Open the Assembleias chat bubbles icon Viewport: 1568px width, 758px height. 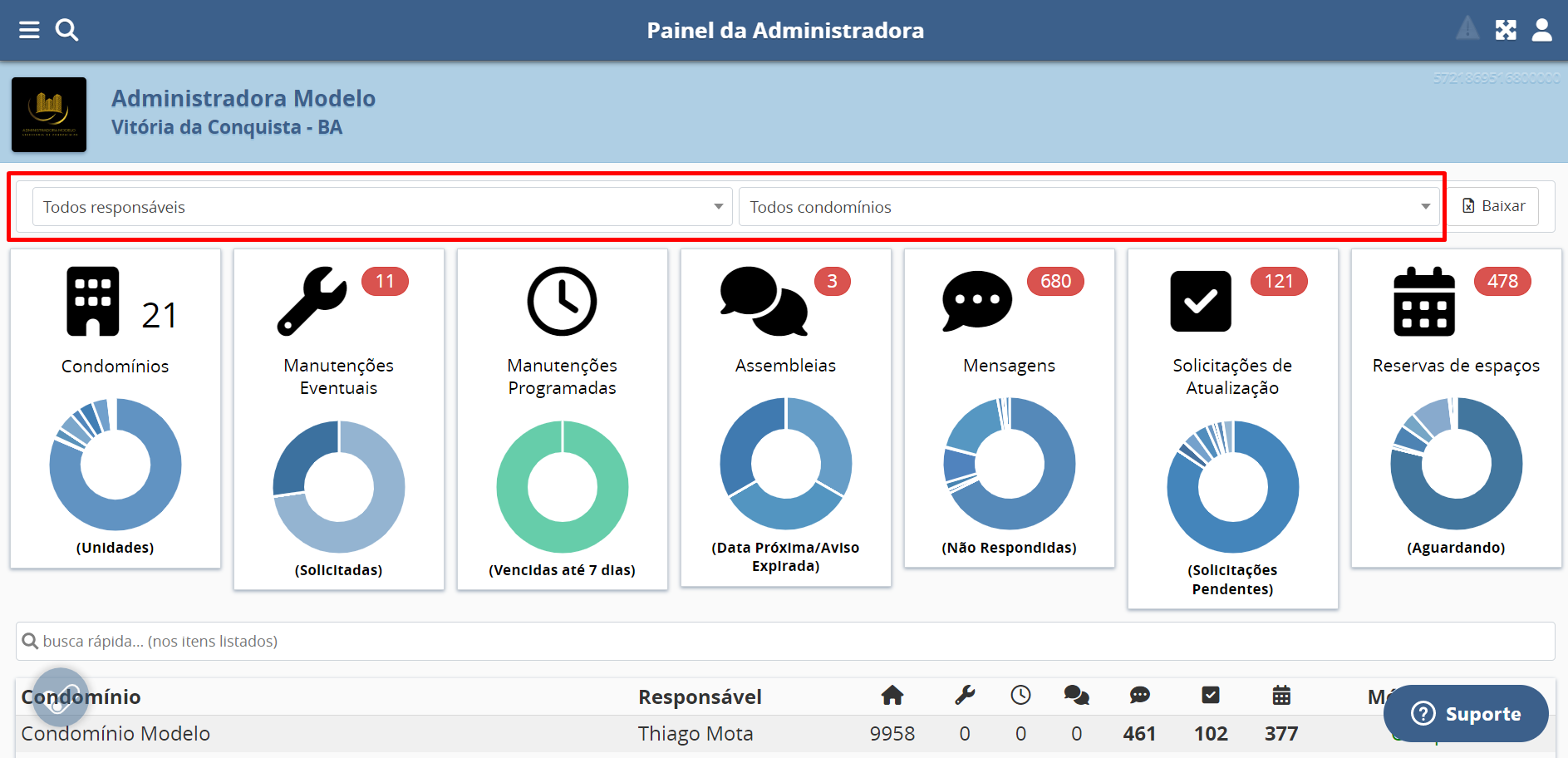[764, 301]
